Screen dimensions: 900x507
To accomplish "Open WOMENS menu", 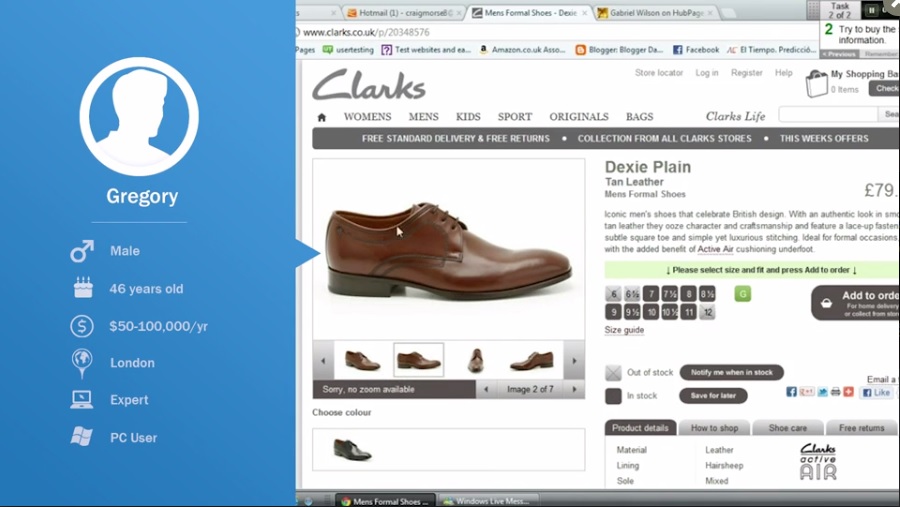I will [x=367, y=117].
